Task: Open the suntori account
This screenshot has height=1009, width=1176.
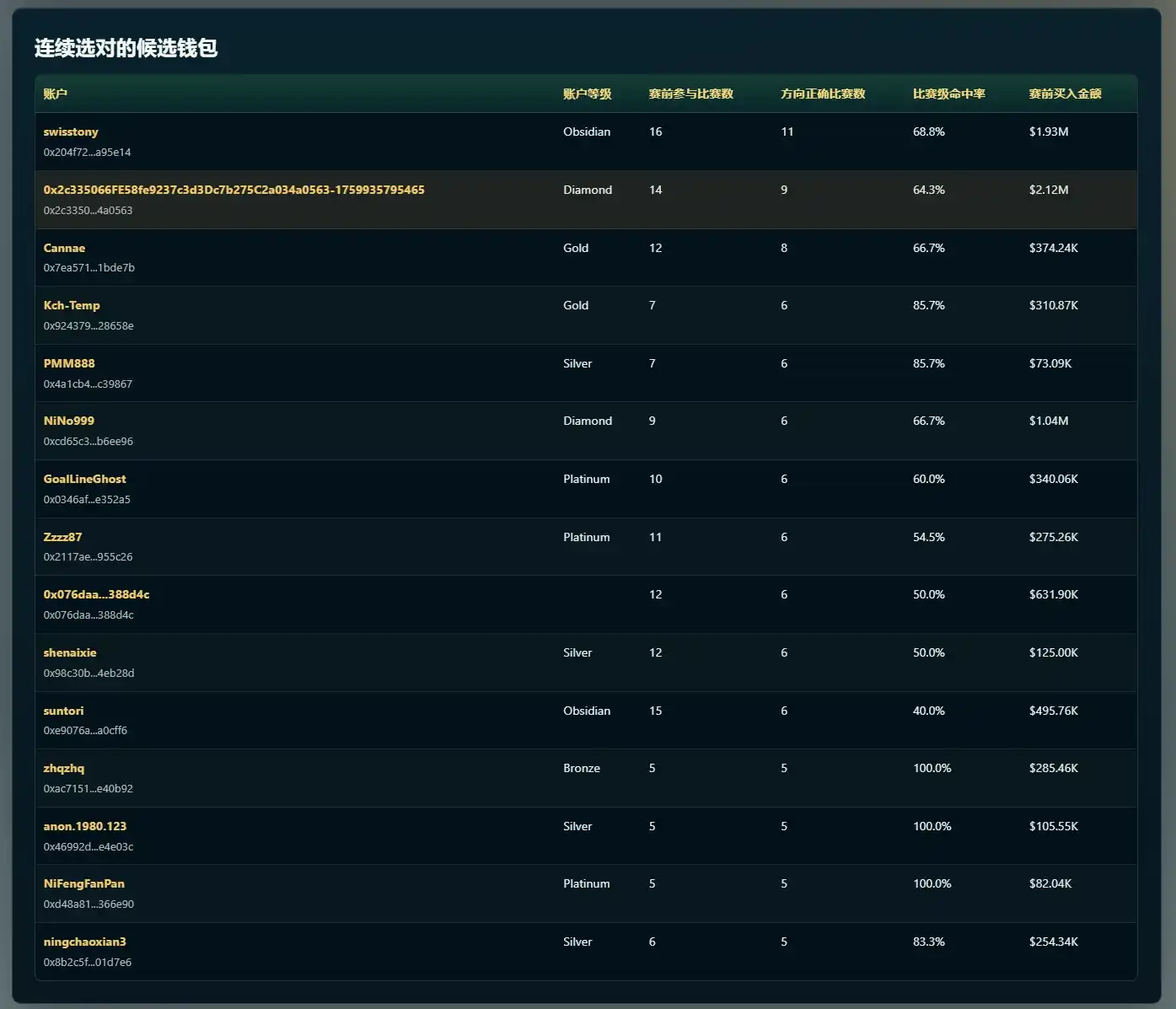Action: point(63,711)
